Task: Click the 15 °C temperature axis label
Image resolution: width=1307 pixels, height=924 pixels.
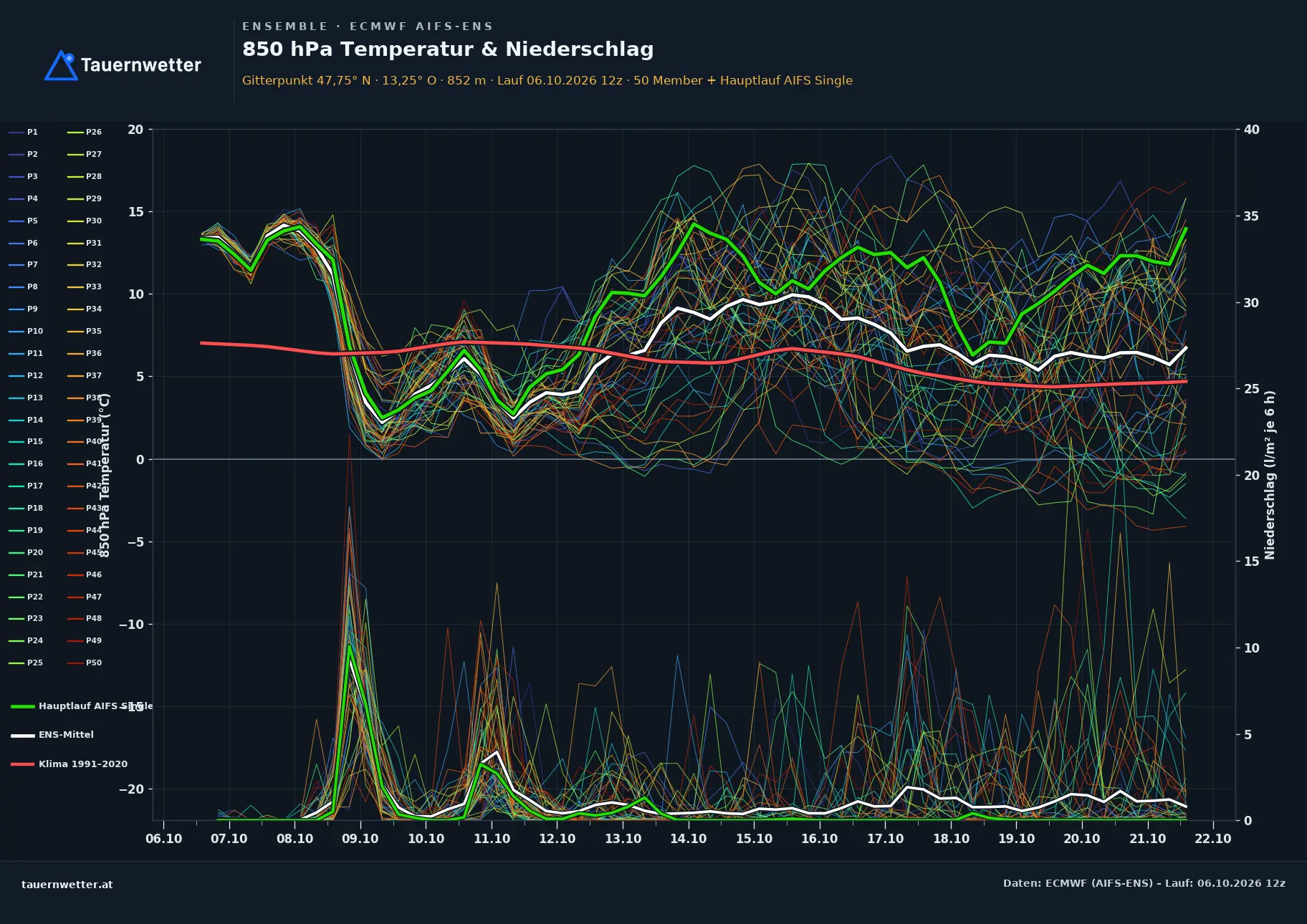Action: [x=135, y=212]
